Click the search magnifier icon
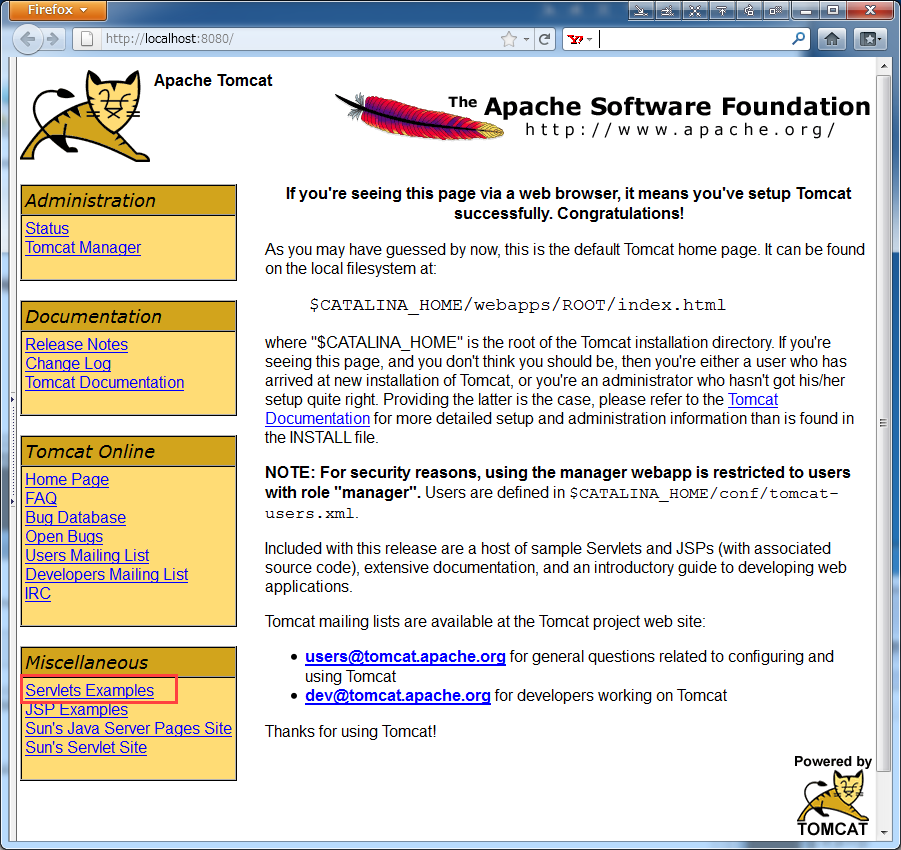Viewport: 901px width, 850px height. pyautogui.click(x=798, y=39)
